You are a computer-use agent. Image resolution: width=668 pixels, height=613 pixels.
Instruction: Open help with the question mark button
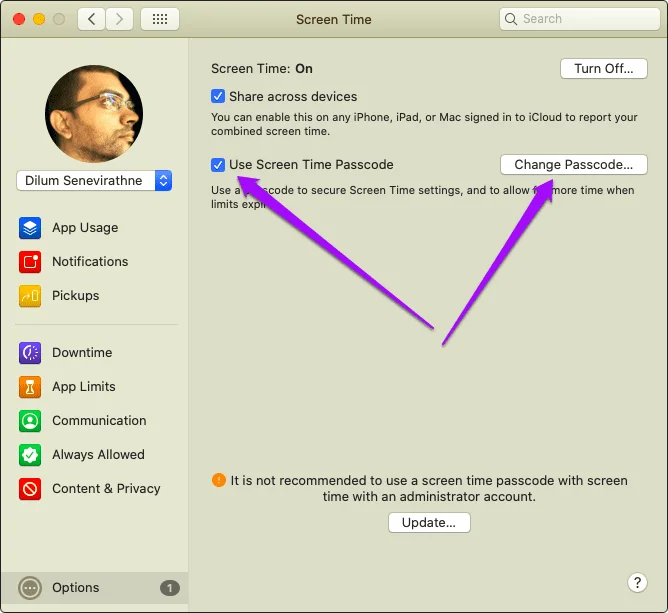pyautogui.click(x=637, y=582)
